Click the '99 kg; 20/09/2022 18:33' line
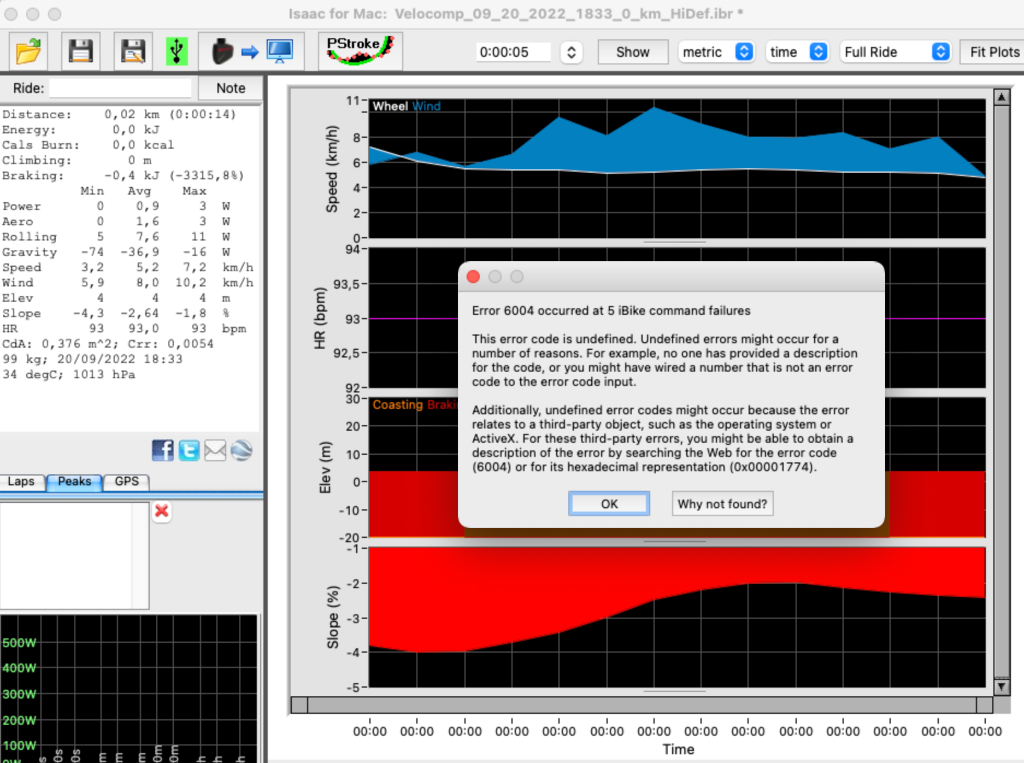1024x763 pixels. coord(92,359)
